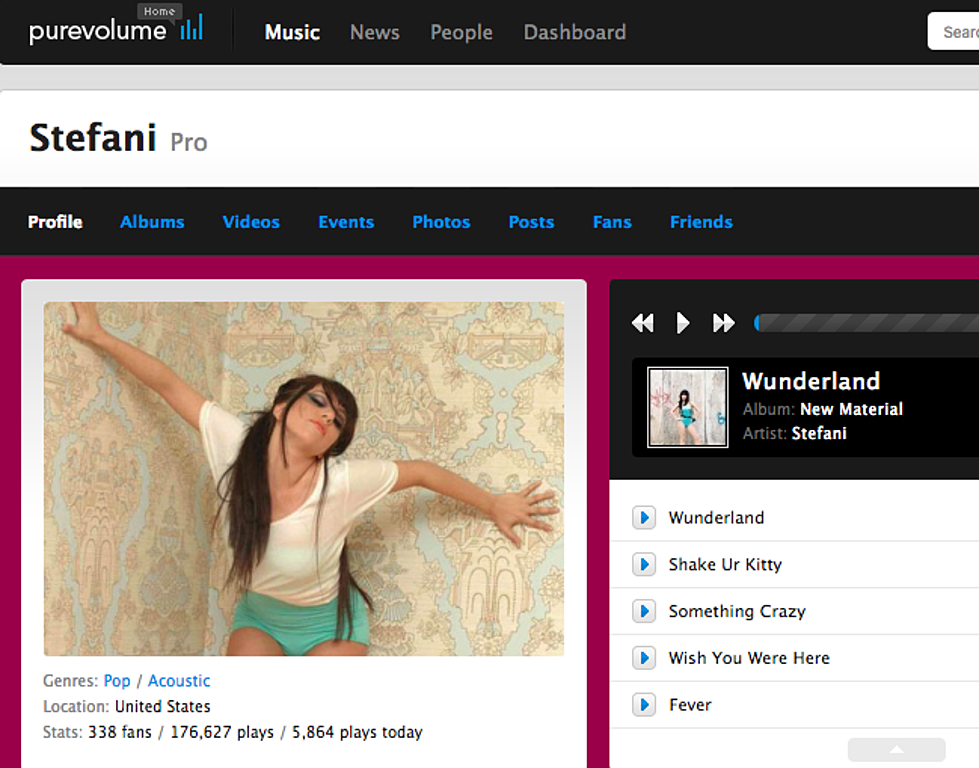
Task: Open the Events tab
Action: [346, 222]
